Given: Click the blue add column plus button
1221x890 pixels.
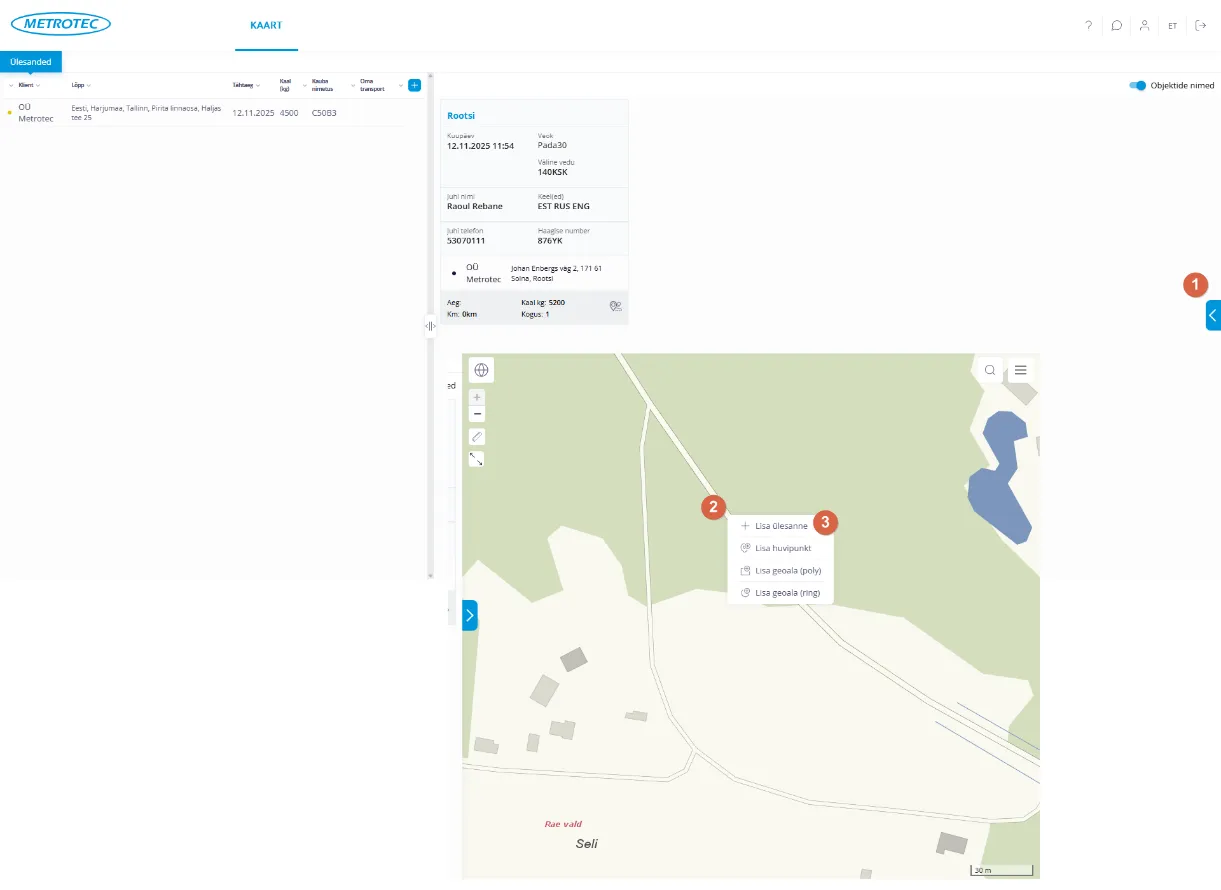Looking at the screenshot, I should pos(414,86).
